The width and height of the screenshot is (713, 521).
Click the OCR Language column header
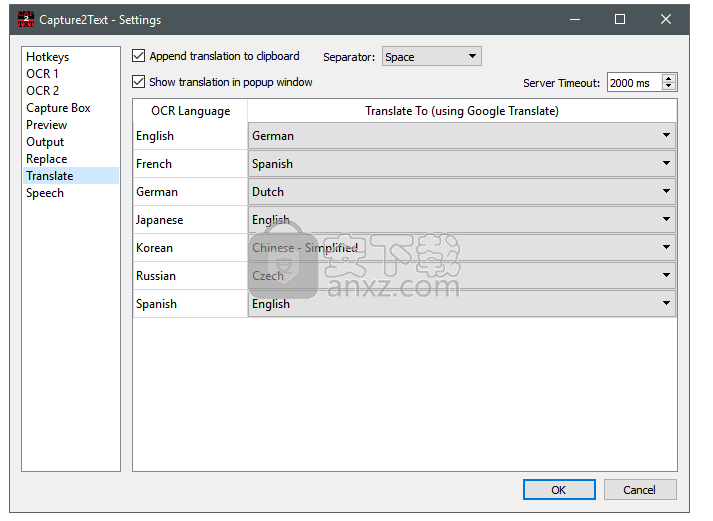point(191,111)
